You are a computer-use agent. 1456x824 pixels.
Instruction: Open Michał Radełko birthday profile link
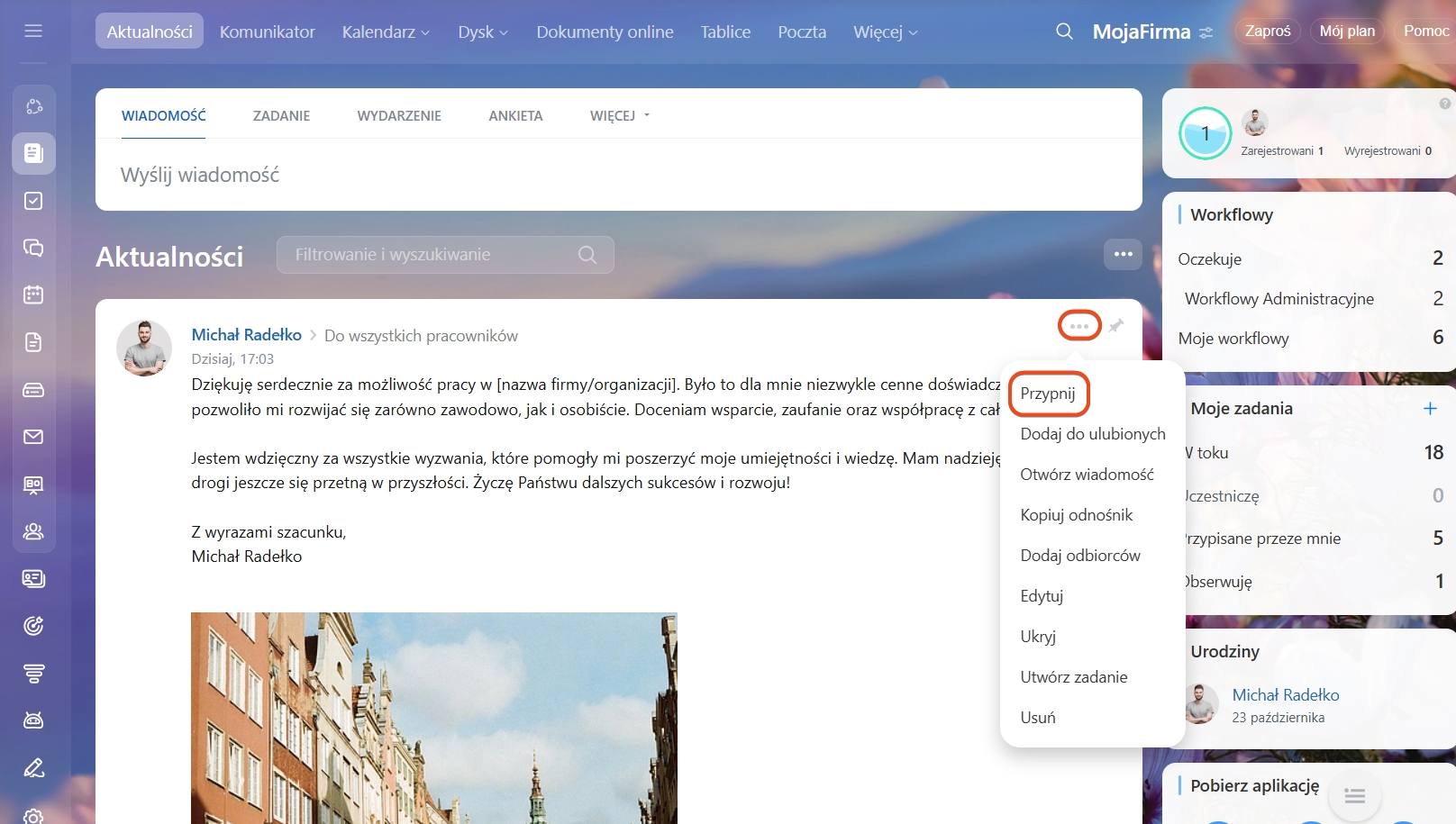1285,695
